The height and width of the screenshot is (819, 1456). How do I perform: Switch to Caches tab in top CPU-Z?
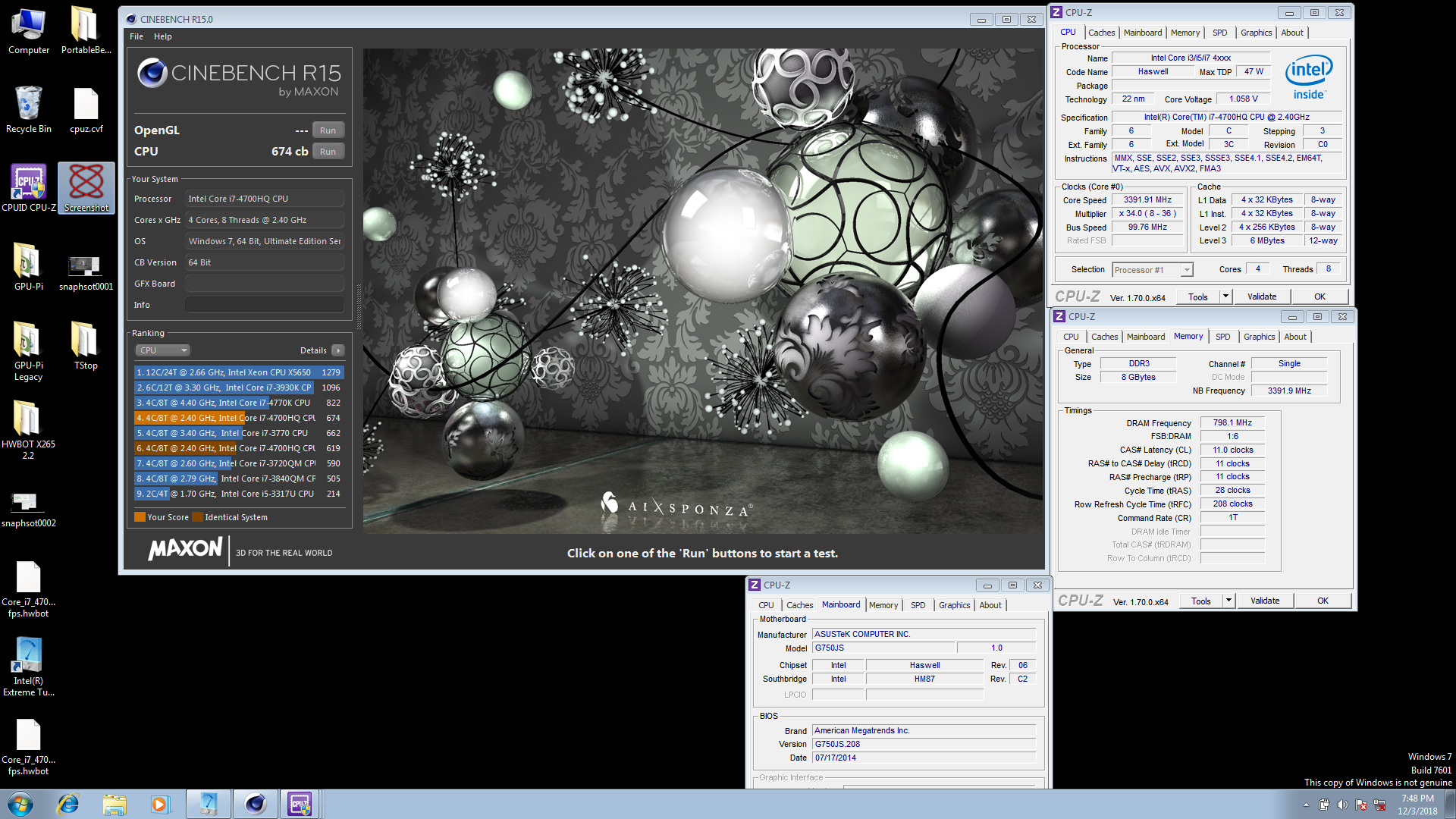pyautogui.click(x=1101, y=33)
